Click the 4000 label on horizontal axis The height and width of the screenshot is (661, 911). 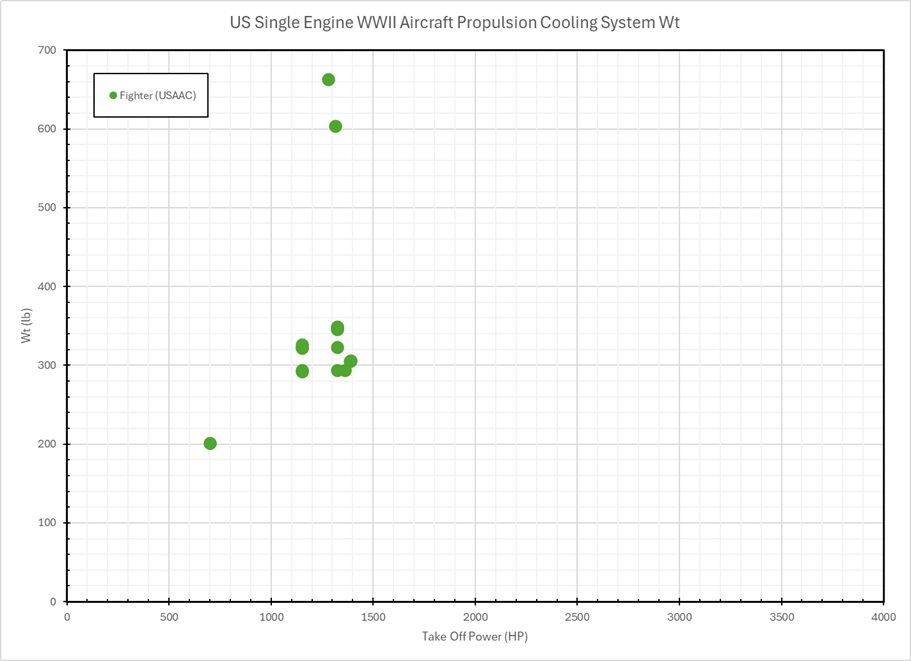pos(883,617)
